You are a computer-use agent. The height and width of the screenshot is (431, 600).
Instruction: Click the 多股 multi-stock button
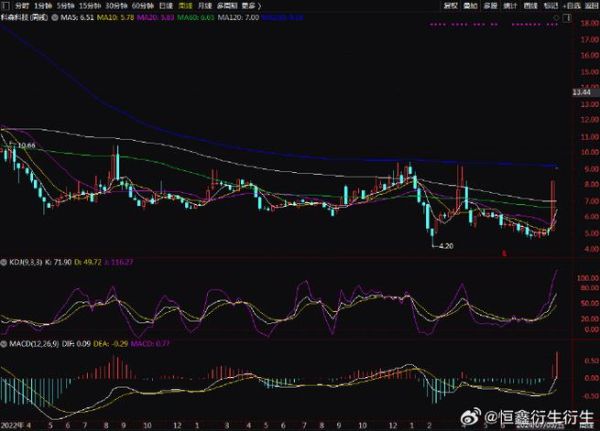point(491,6)
